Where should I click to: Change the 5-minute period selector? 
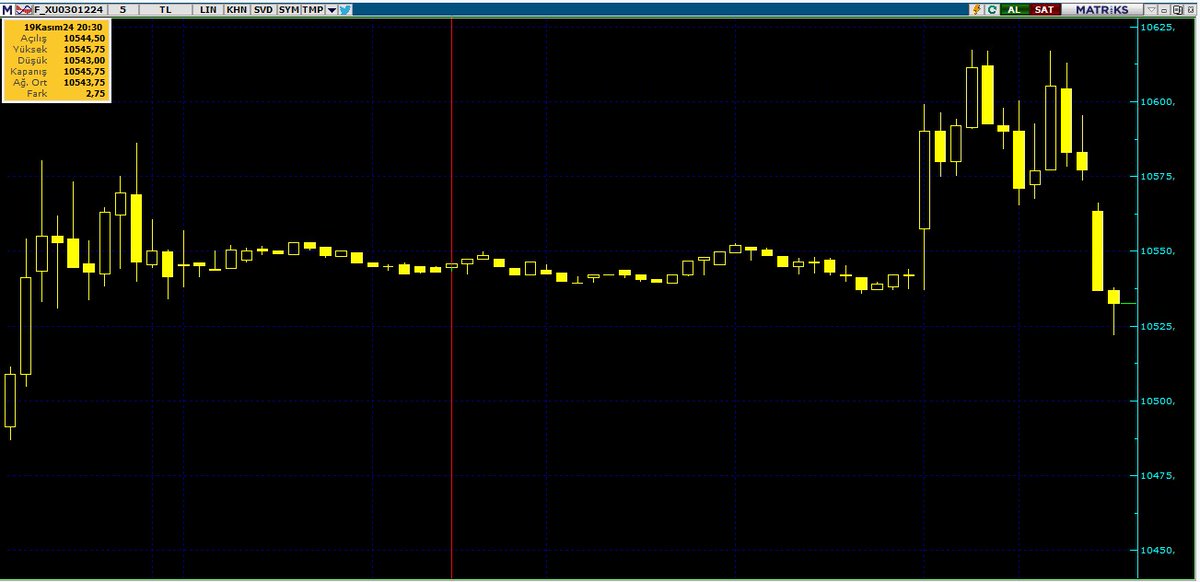(123, 10)
